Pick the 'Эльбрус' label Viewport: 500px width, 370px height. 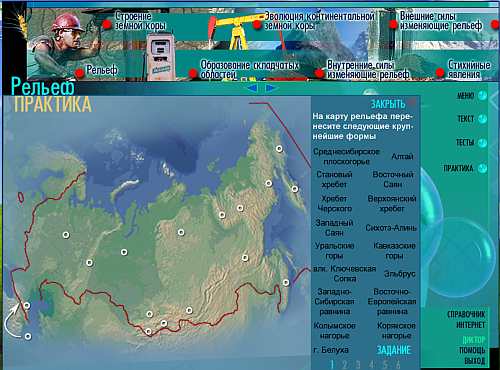[400, 274]
